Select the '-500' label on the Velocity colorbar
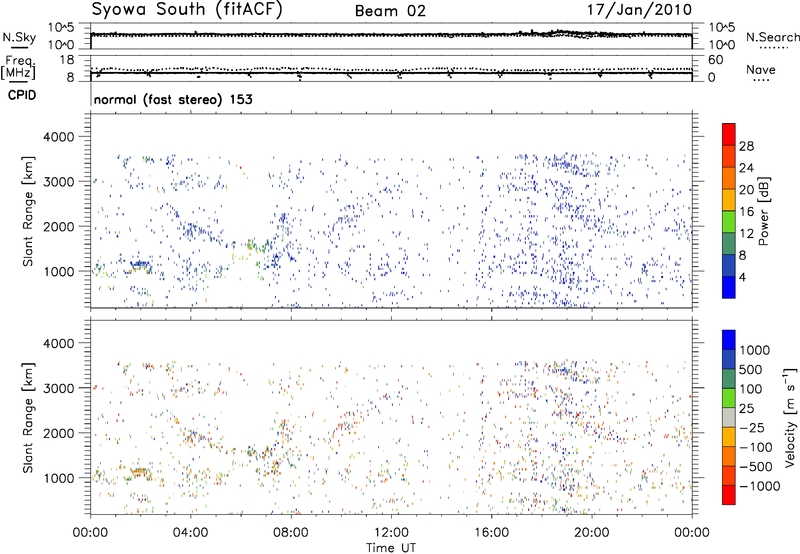Screen dimensions: 800x554 (x=756, y=466)
